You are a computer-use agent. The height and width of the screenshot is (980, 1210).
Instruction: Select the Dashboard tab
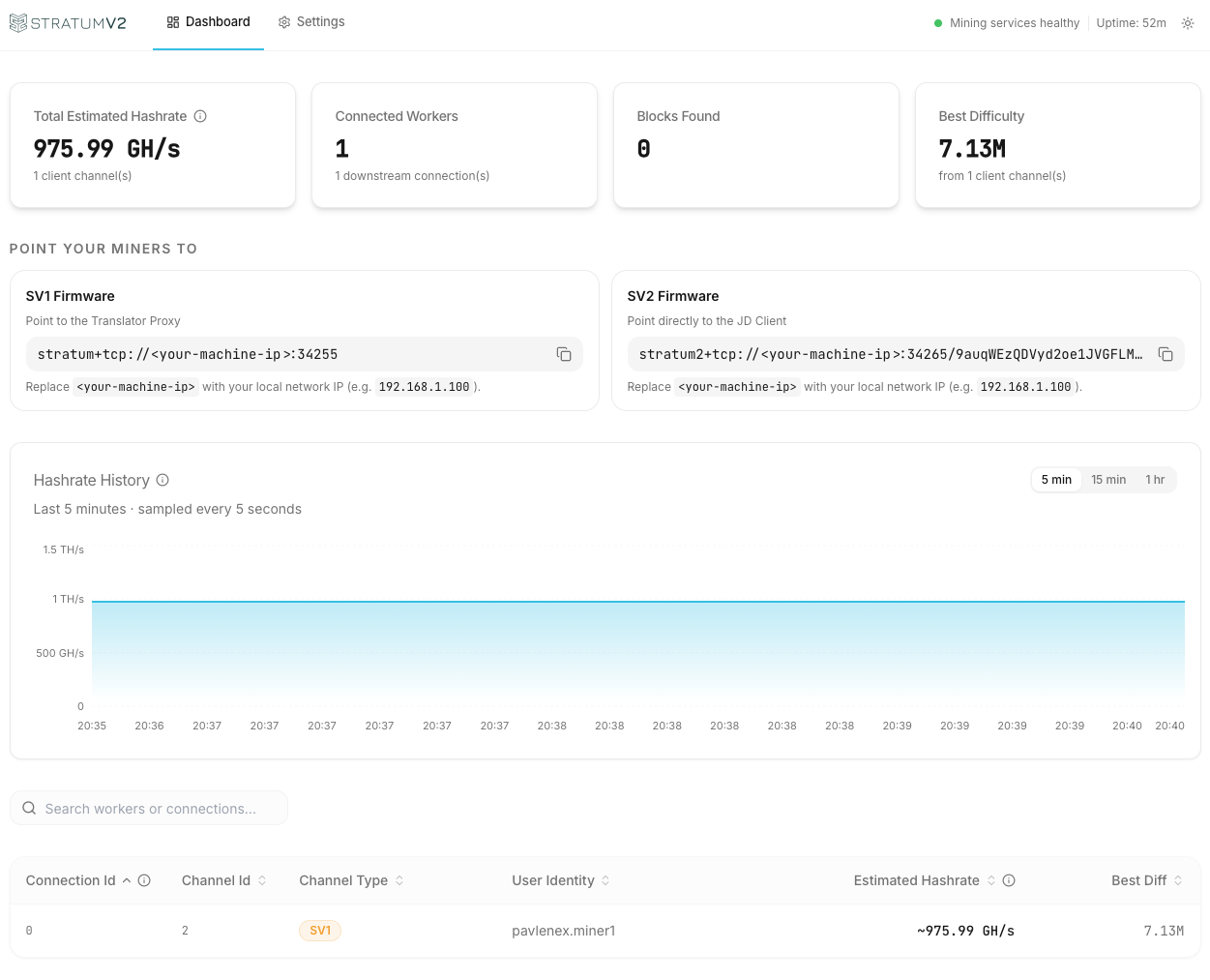coord(208,21)
